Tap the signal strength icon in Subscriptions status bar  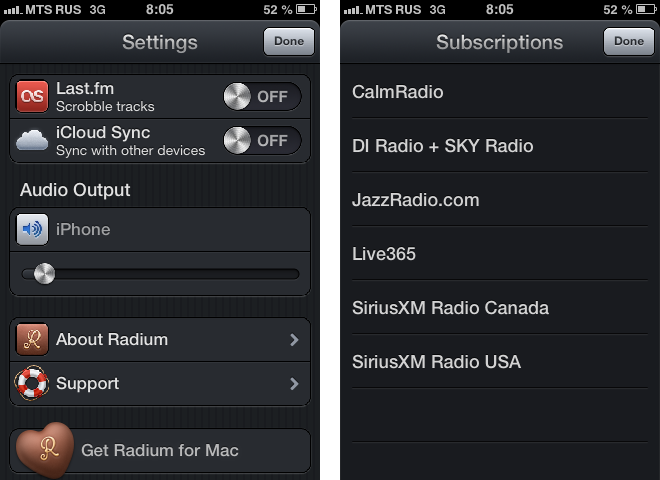coord(350,10)
